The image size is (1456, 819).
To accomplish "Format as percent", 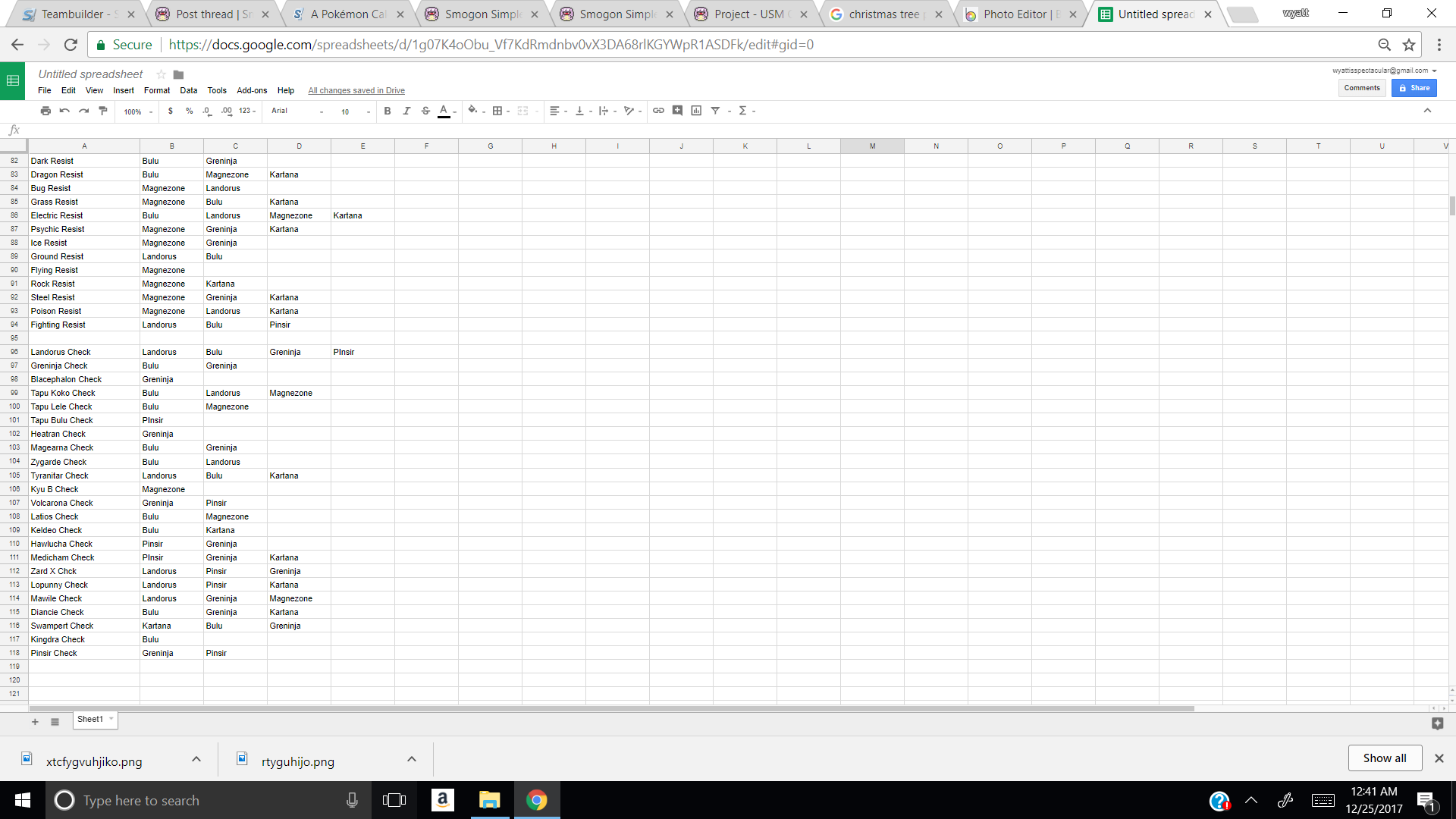I will click(190, 111).
